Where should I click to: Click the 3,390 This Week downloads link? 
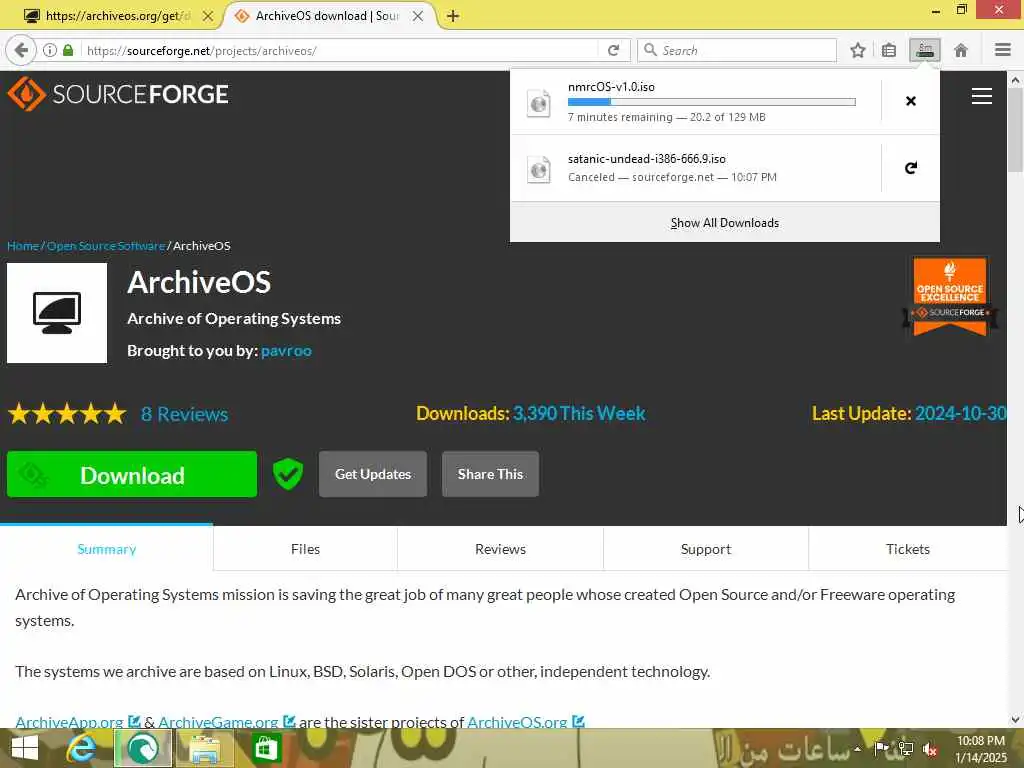pos(579,413)
